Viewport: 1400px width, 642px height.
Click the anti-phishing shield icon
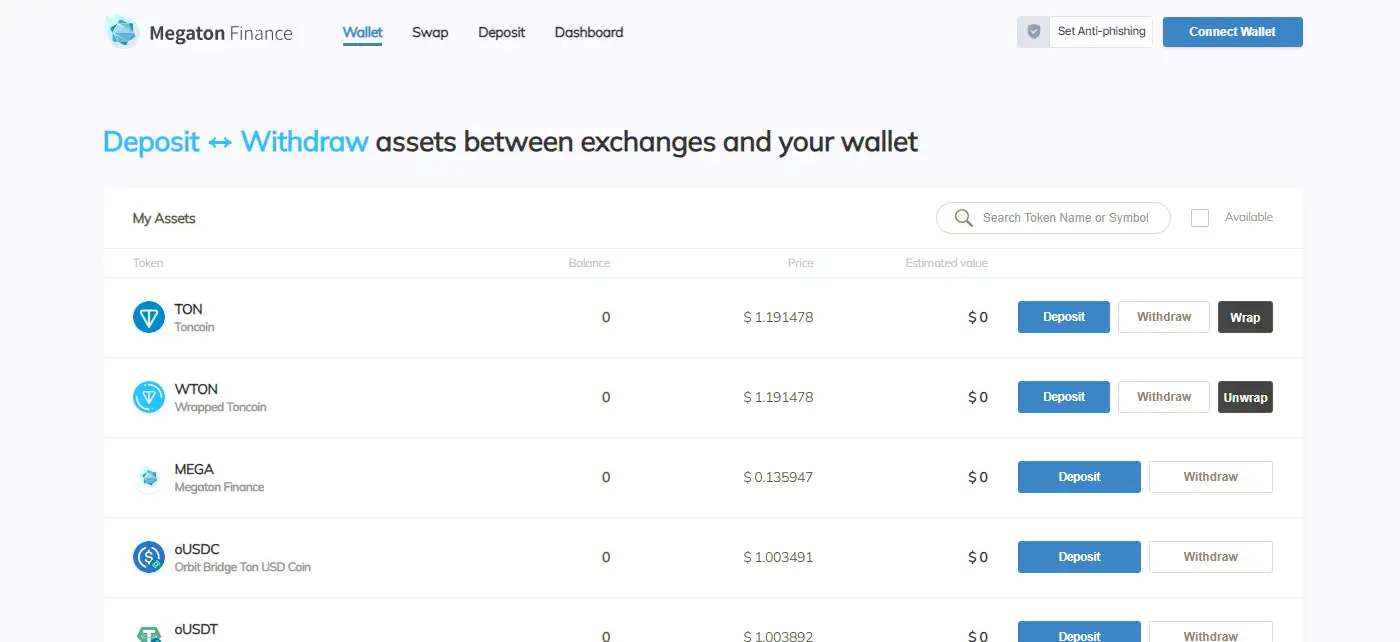coord(1034,32)
